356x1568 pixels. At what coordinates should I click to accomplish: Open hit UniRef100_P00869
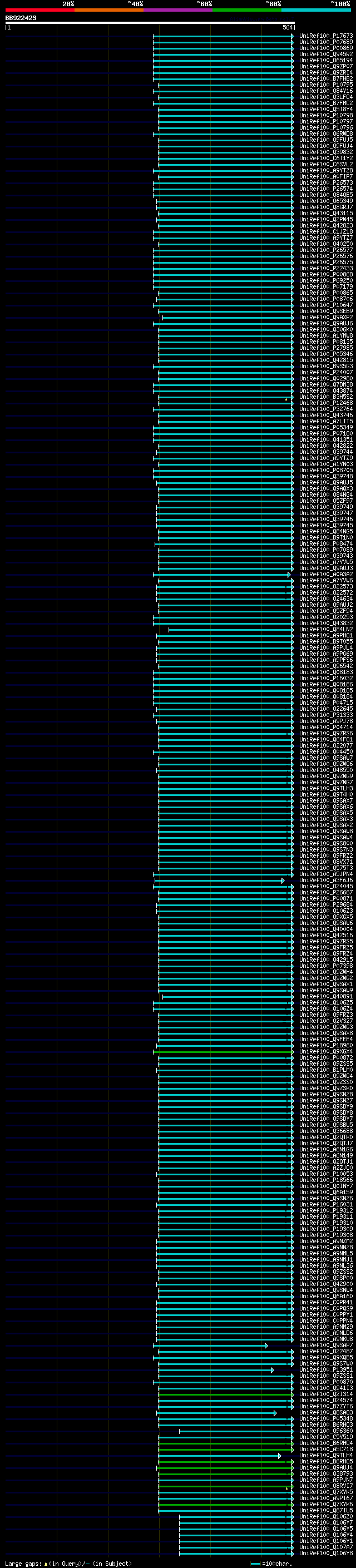click(326, 48)
